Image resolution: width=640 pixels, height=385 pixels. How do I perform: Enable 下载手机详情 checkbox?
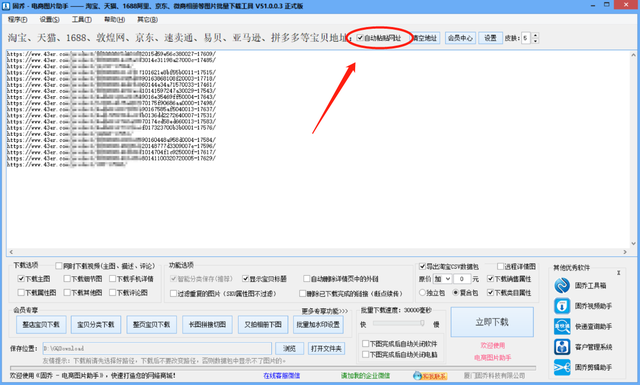pyautogui.click(x=113, y=279)
